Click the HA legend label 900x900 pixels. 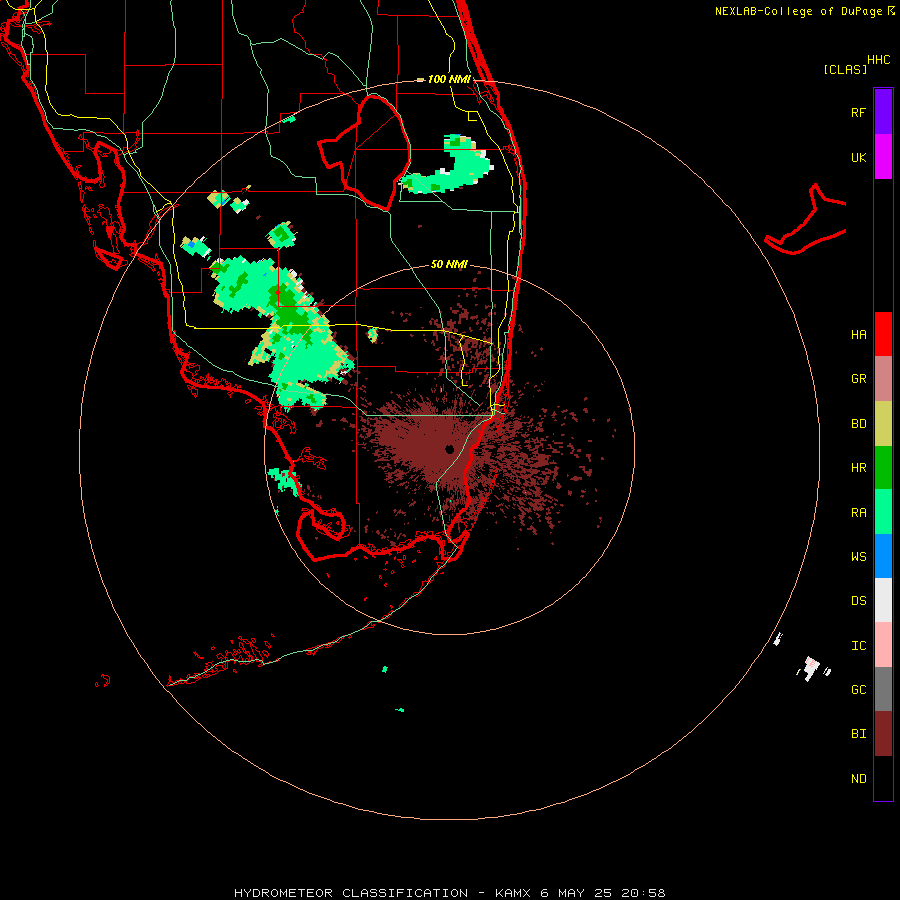pos(858,334)
